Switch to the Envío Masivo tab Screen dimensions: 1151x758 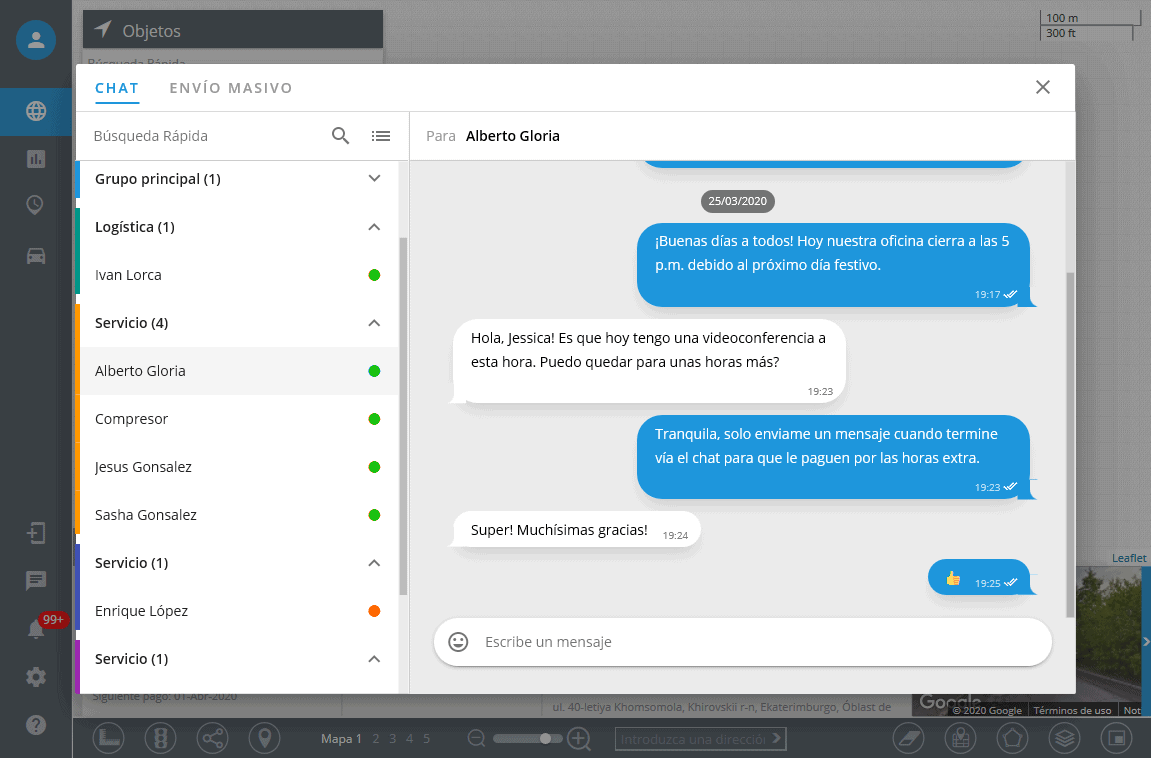(x=231, y=88)
